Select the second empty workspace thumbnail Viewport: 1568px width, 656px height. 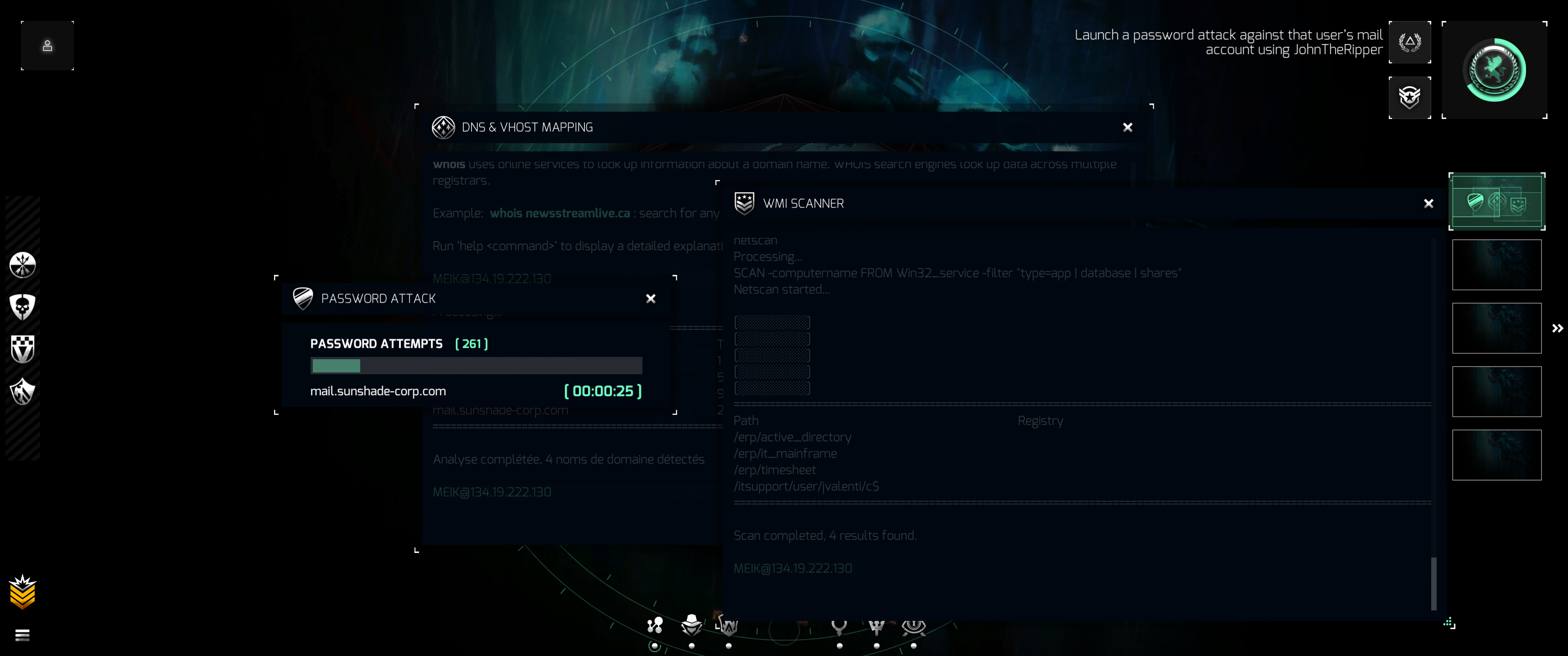click(1496, 328)
